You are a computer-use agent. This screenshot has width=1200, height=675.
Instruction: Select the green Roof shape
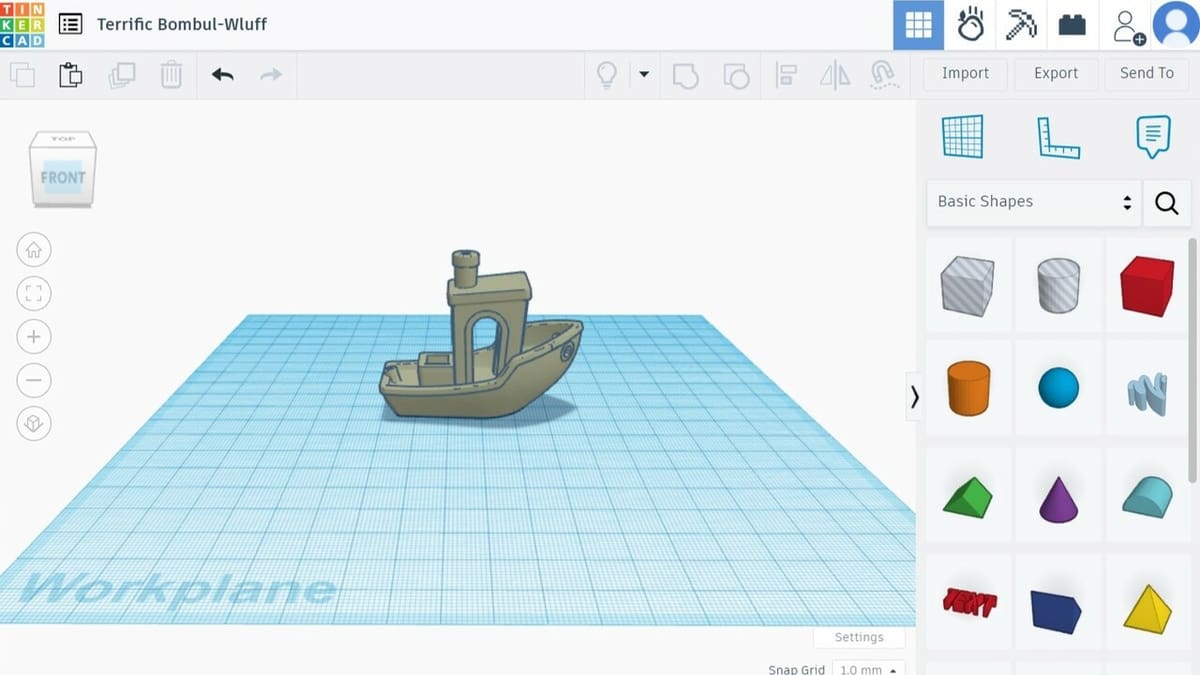[967, 497]
